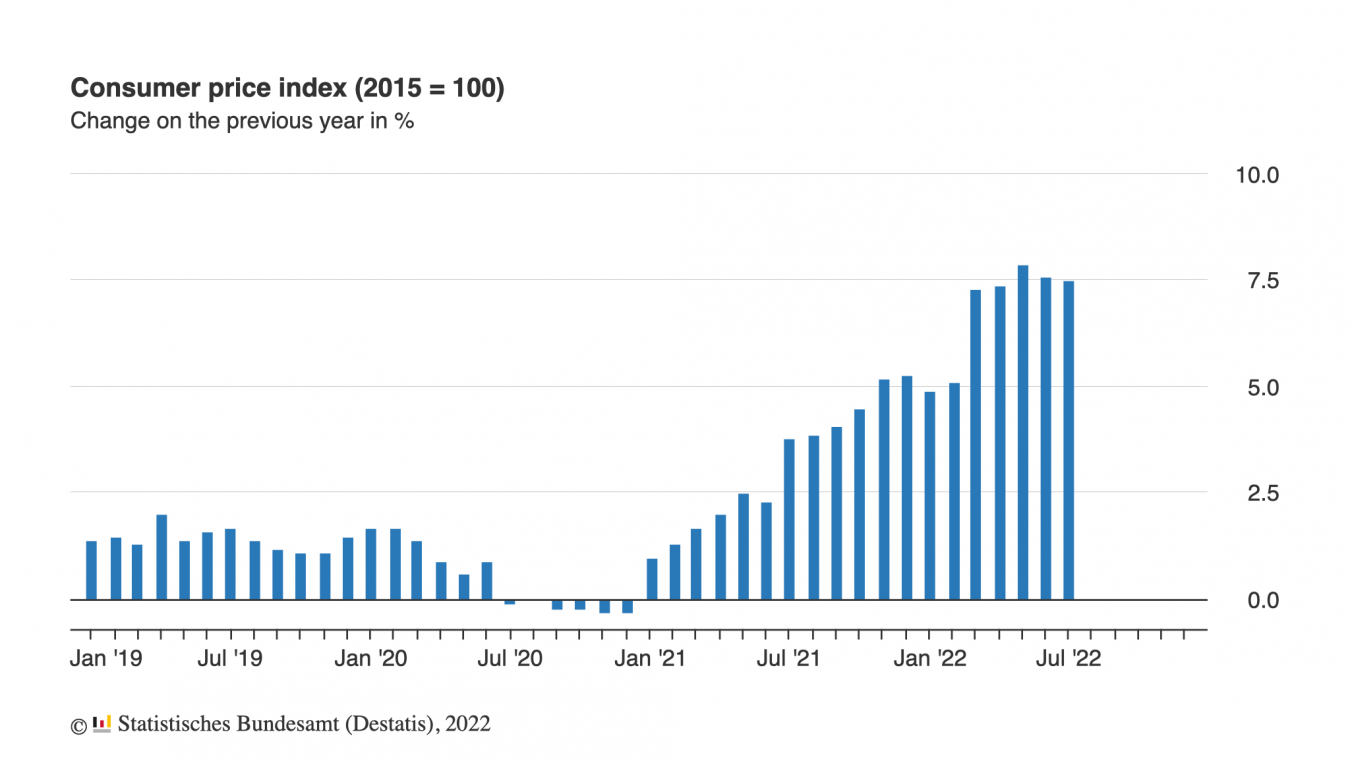
Task: Click the "Jul '19" x-axis label
Action: click(x=231, y=659)
